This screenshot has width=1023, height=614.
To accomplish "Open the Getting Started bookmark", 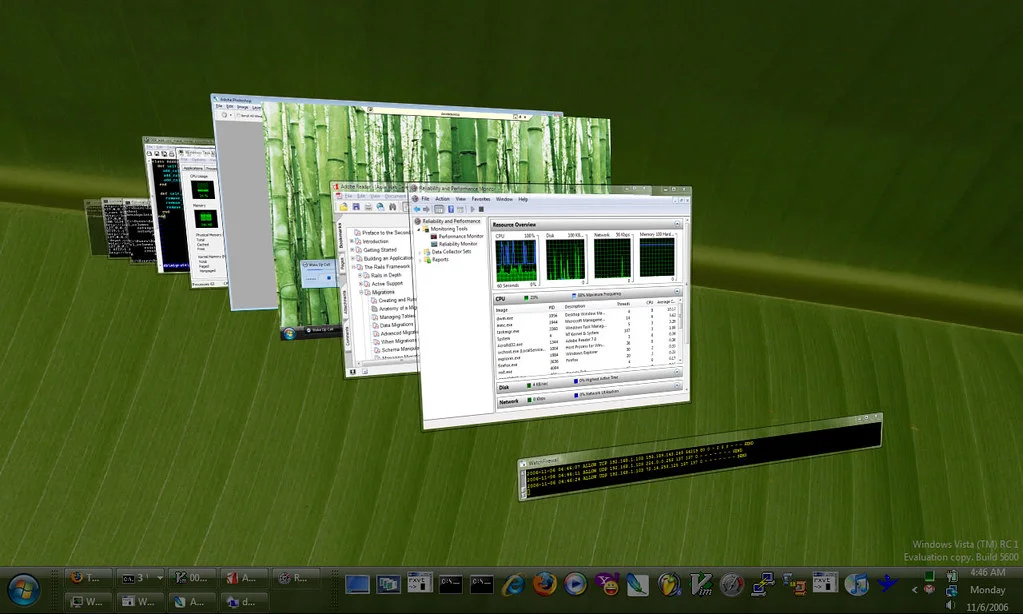I will [380, 250].
